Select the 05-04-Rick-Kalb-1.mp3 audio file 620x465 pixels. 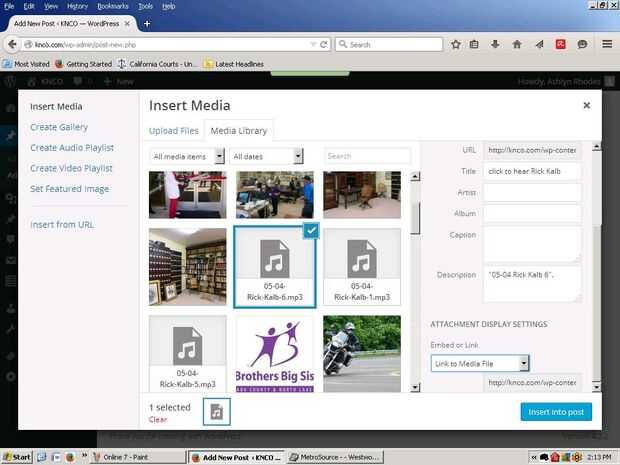pyautogui.click(x=362, y=267)
